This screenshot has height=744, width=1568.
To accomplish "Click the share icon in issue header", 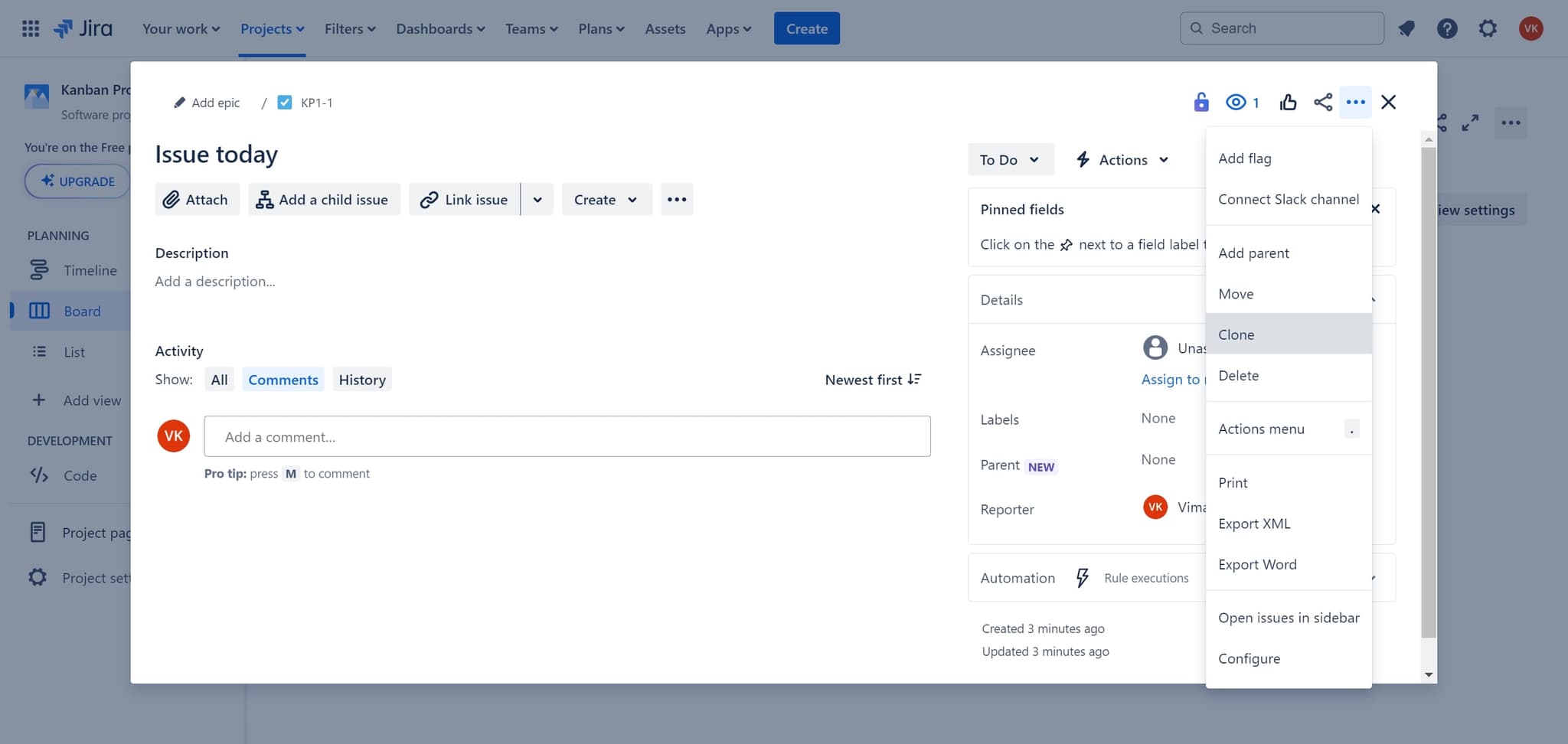I will coord(1322,102).
